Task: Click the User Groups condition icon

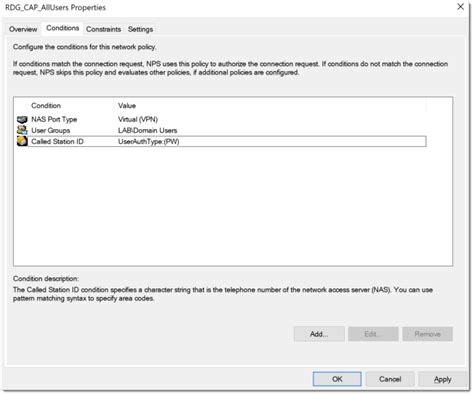Action: point(22,130)
